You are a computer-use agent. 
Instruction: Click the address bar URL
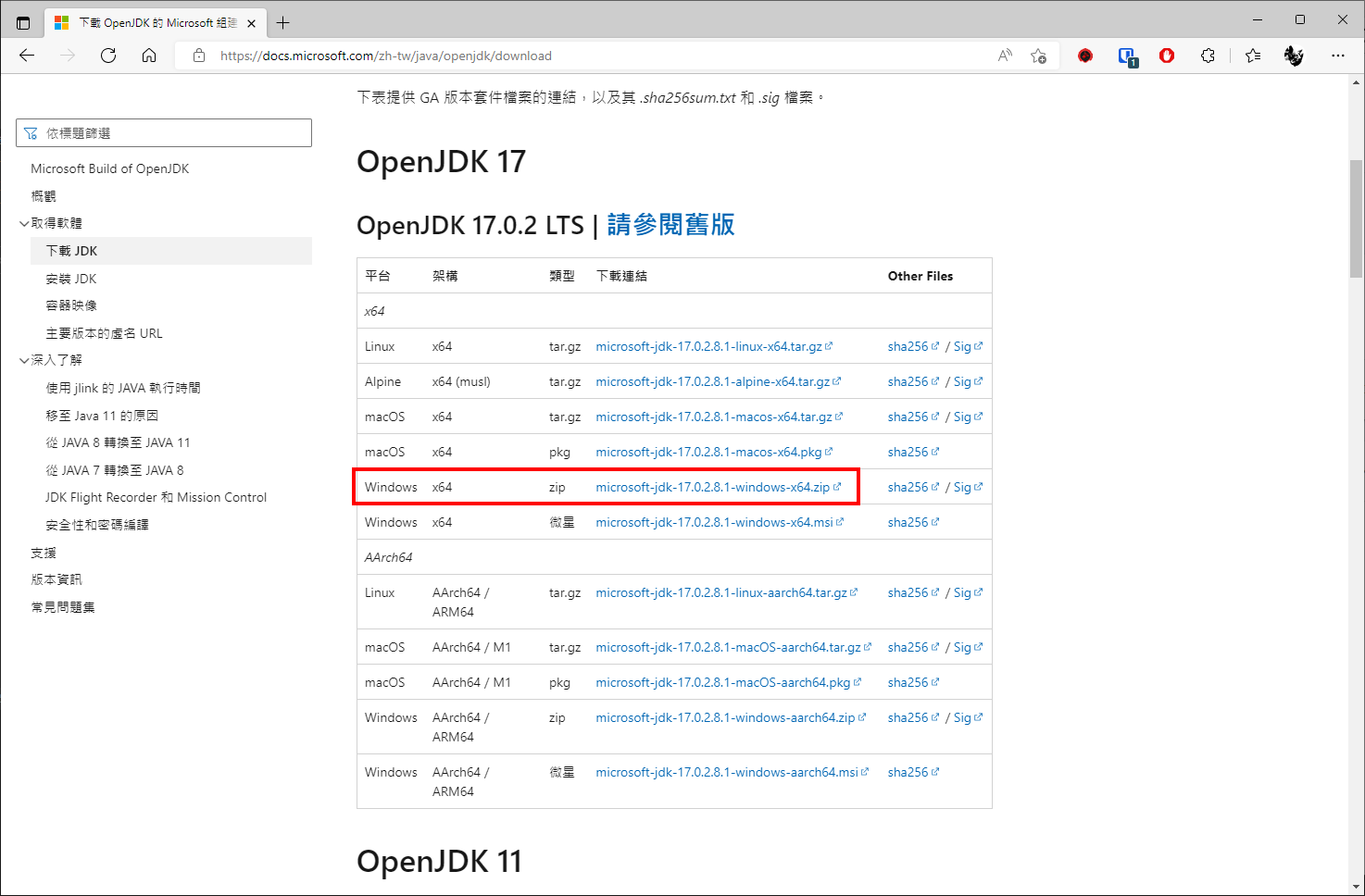[386, 56]
